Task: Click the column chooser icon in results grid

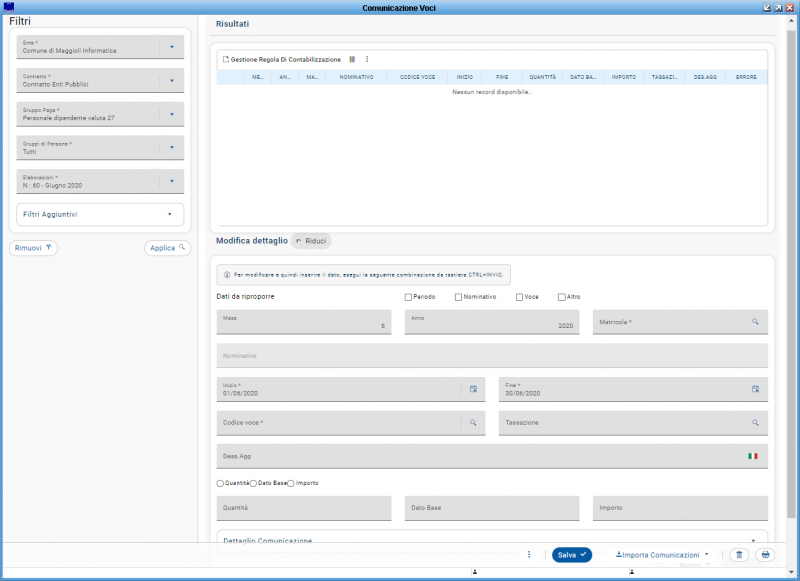Action: tap(352, 60)
